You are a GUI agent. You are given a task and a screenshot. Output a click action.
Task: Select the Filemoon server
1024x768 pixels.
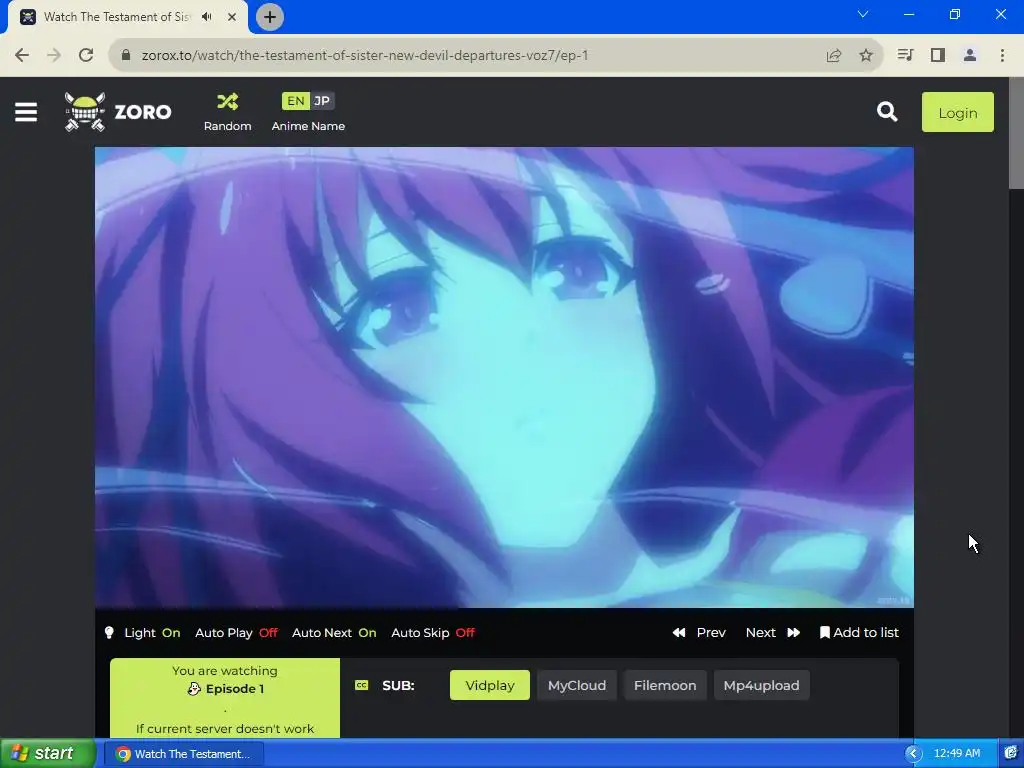tap(665, 685)
